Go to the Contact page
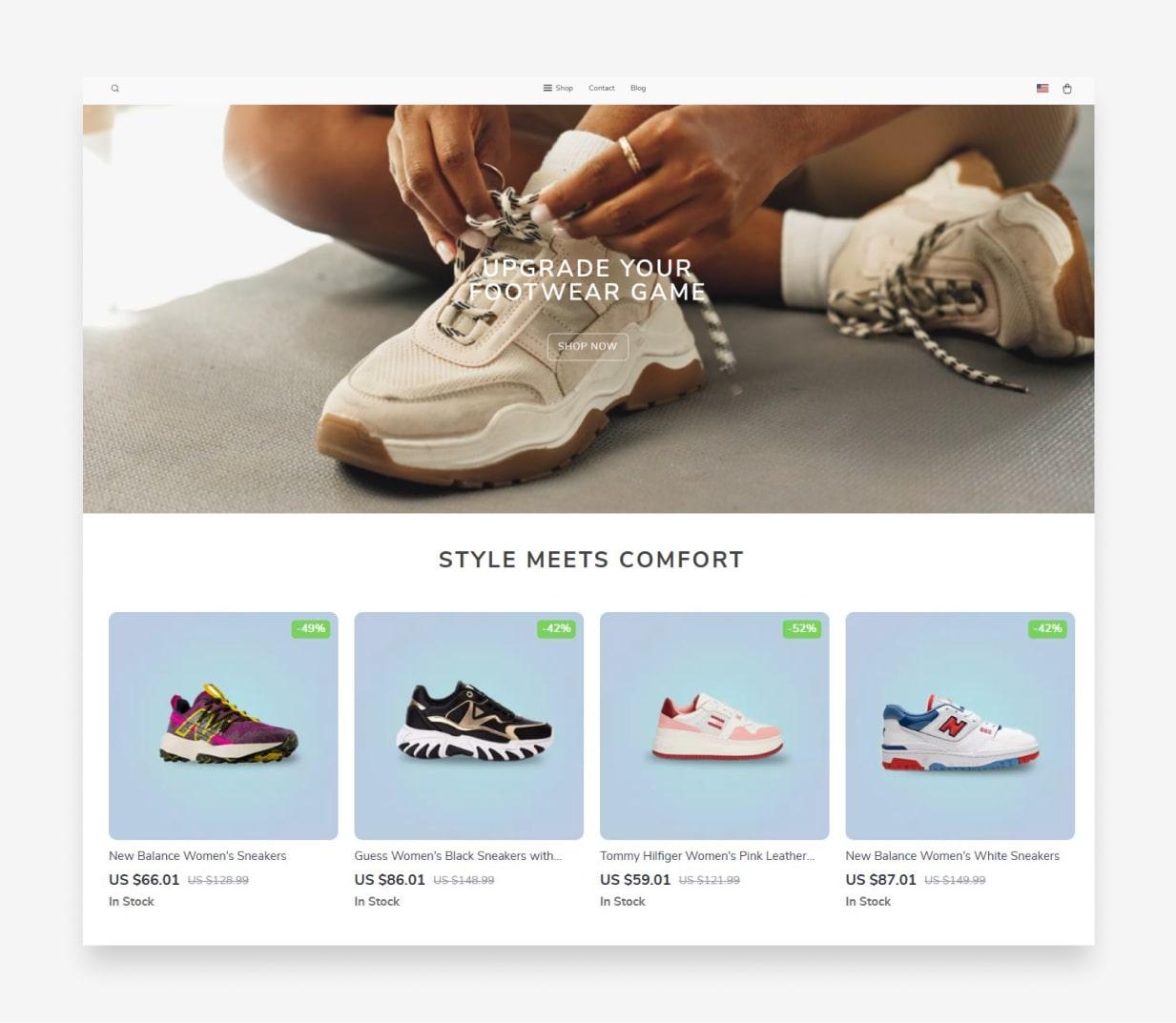 pos(602,88)
